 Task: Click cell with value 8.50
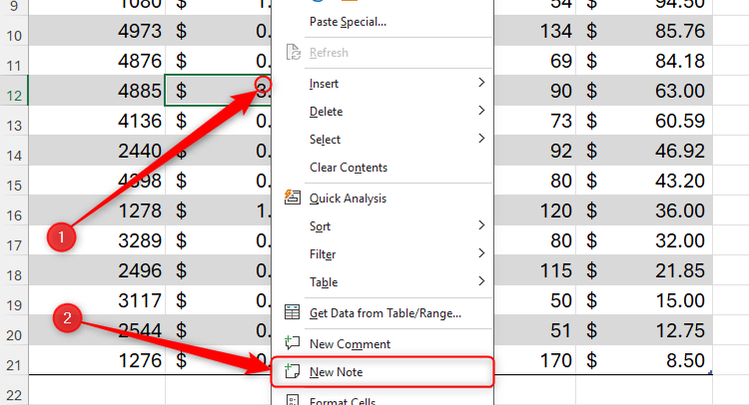644,360
